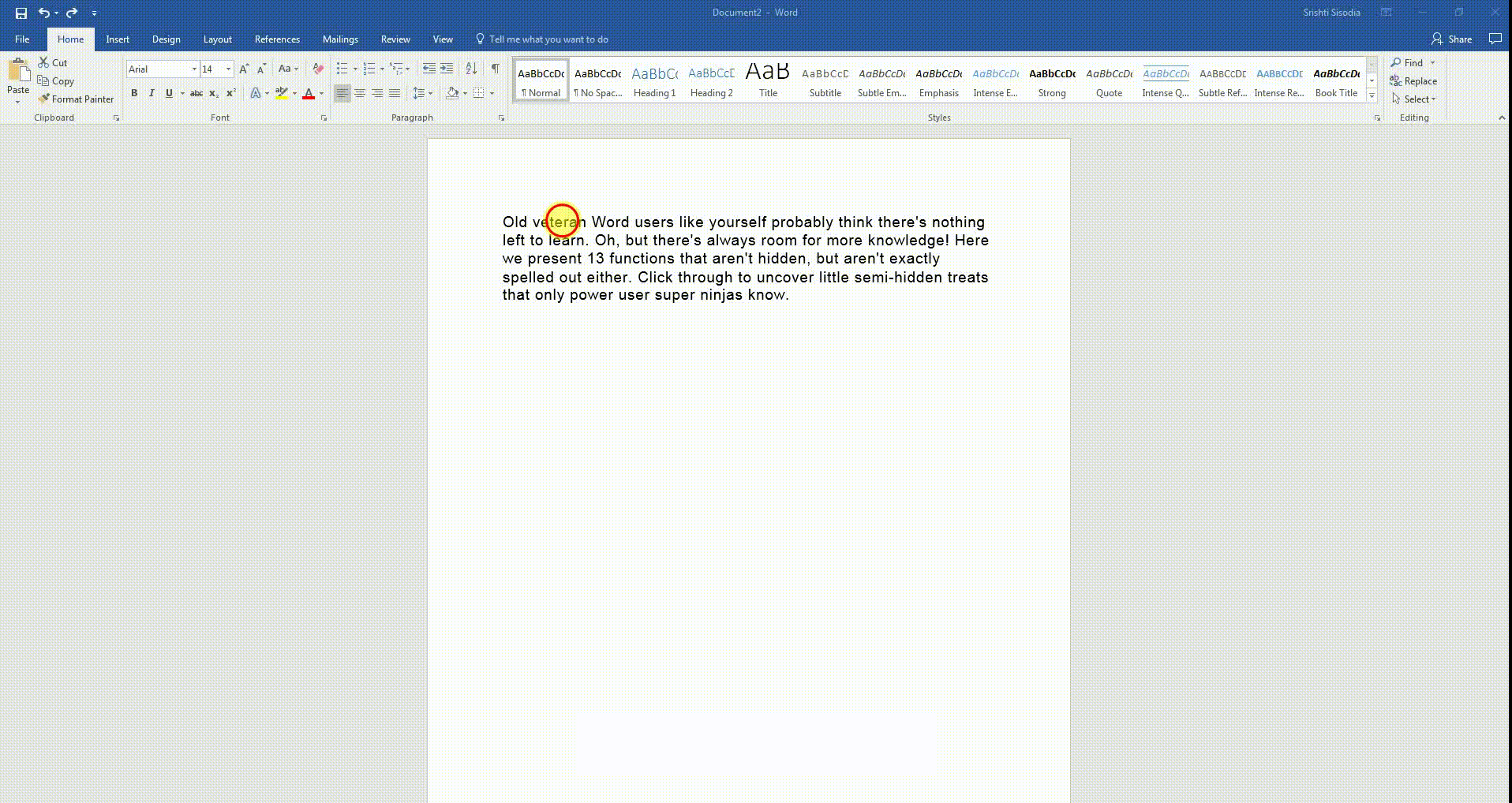
Task: Switch to the References tab
Action: point(277,39)
